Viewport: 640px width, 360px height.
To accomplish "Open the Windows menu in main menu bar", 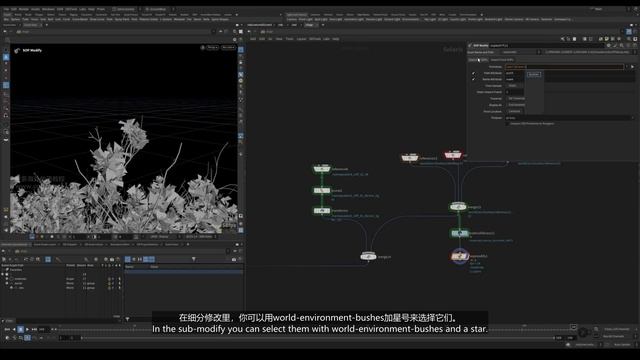I will [x=48, y=9].
